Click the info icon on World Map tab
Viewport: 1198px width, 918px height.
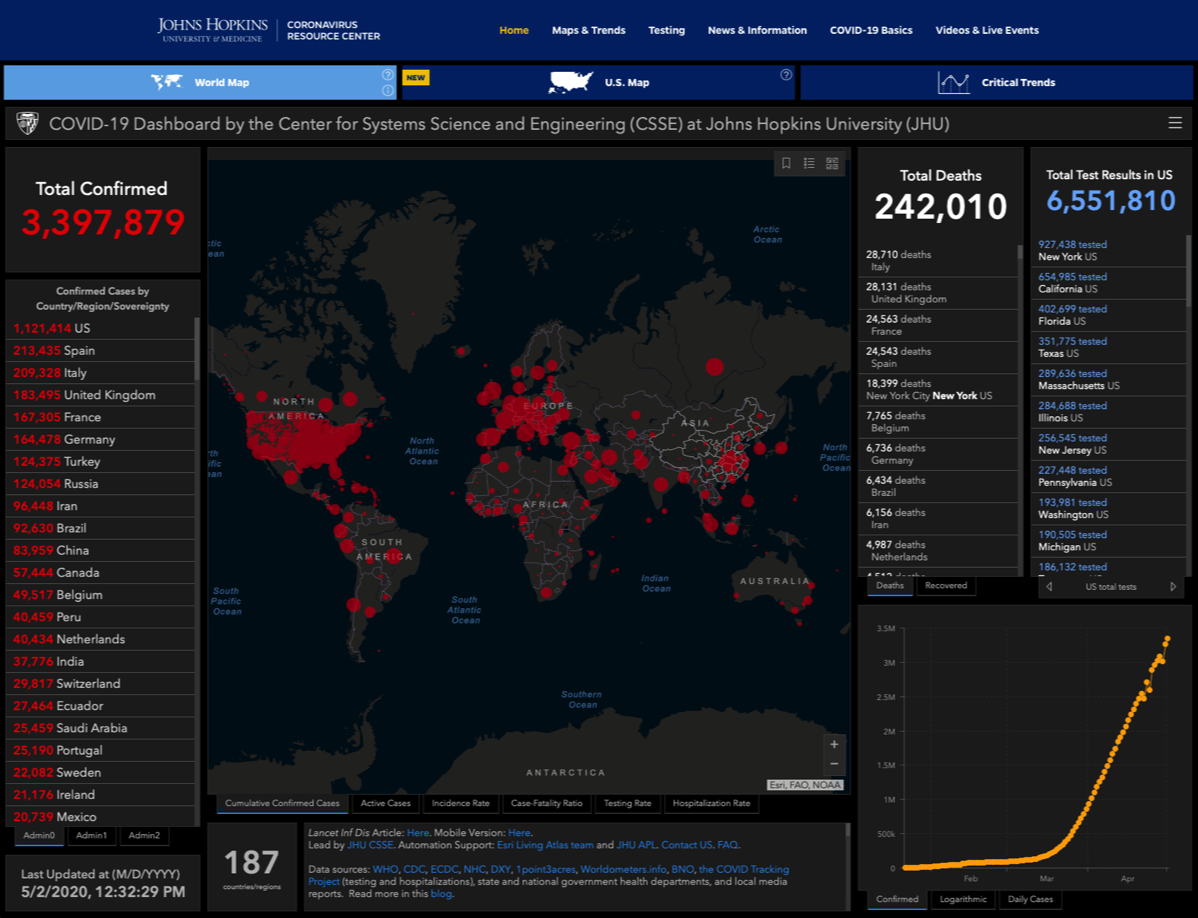[x=387, y=90]
